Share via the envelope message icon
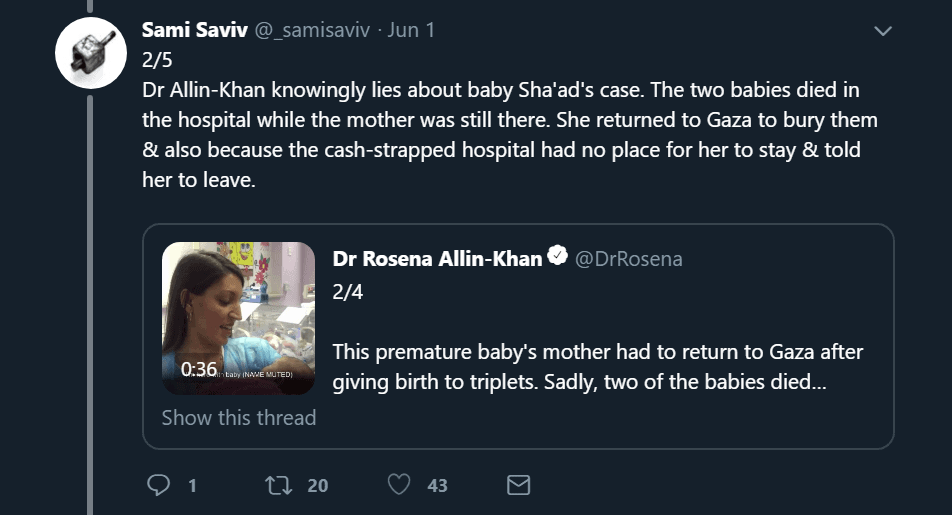 tap(518, 486)
